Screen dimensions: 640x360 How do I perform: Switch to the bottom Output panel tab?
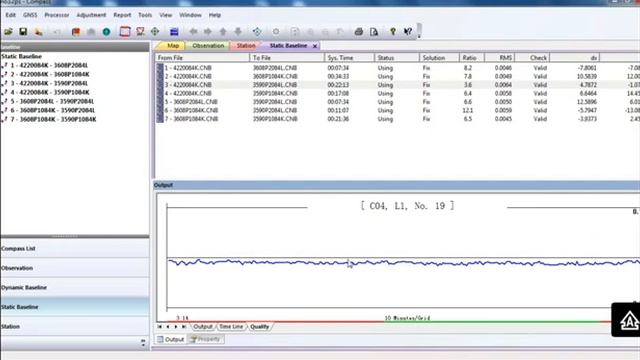pyautogui.click(x=171, y=339)
